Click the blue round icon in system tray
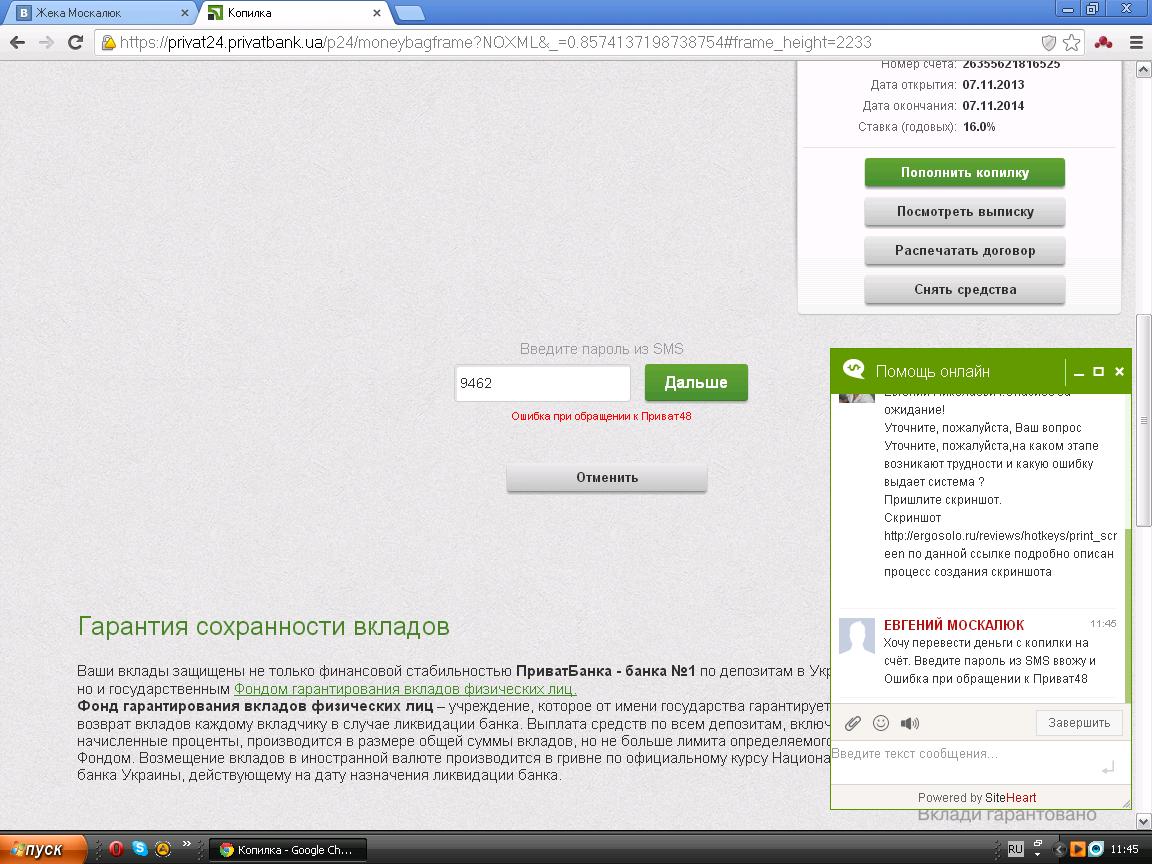The width and height of the screenshot is (1152, 864). [x=1095, y=849]
